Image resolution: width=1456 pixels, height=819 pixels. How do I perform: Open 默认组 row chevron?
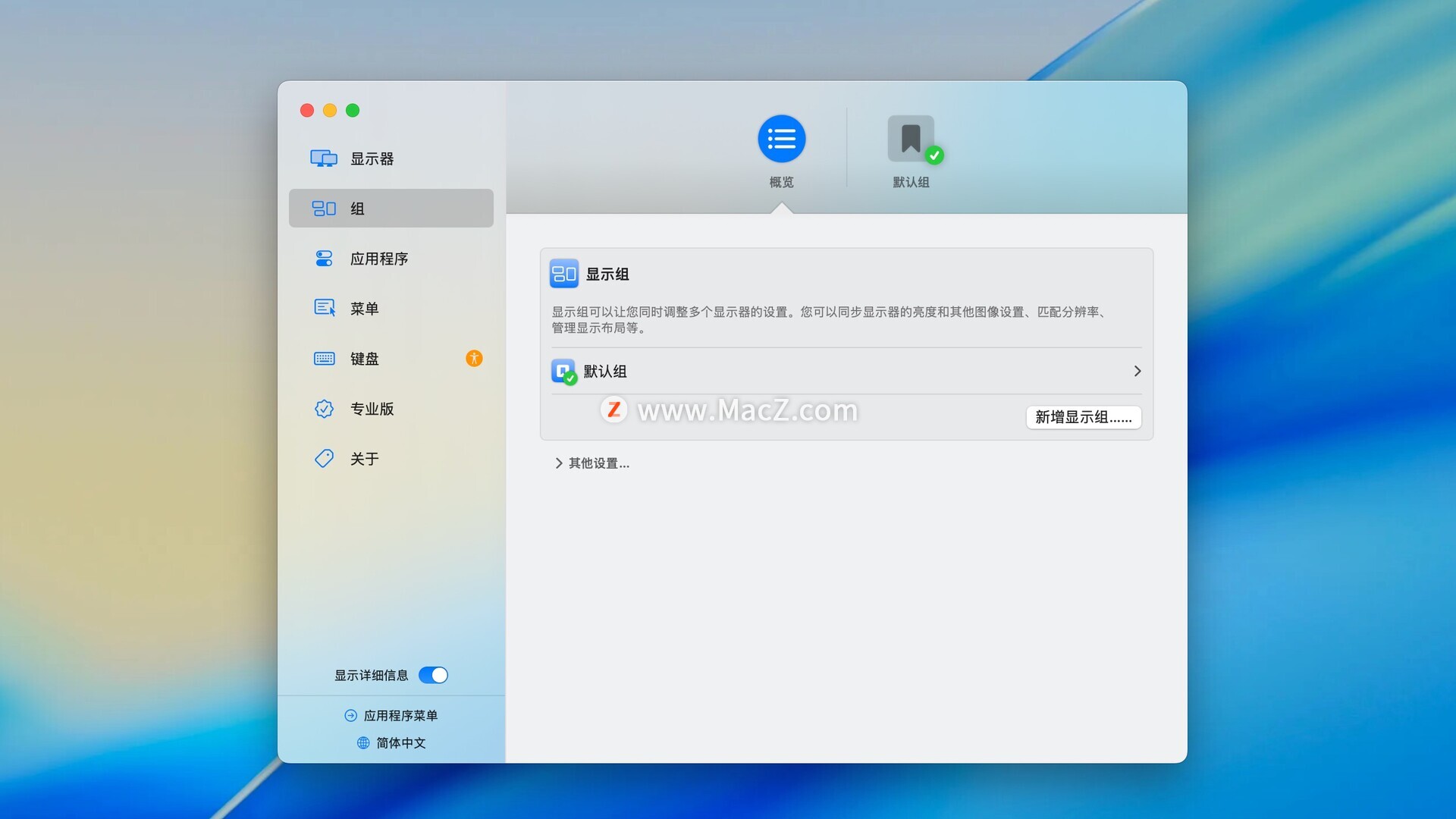pos(1137,371)
